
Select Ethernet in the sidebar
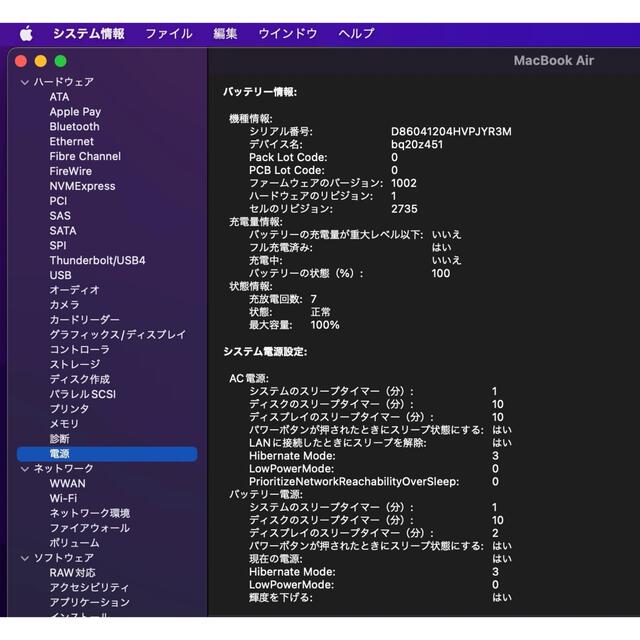coord(71,142)
